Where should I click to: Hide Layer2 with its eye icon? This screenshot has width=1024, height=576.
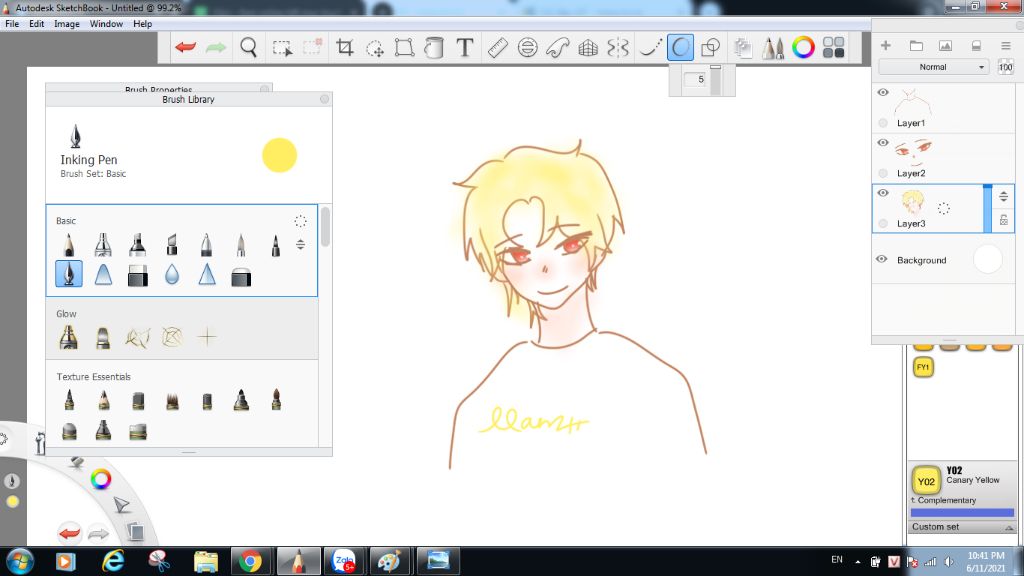883,142
